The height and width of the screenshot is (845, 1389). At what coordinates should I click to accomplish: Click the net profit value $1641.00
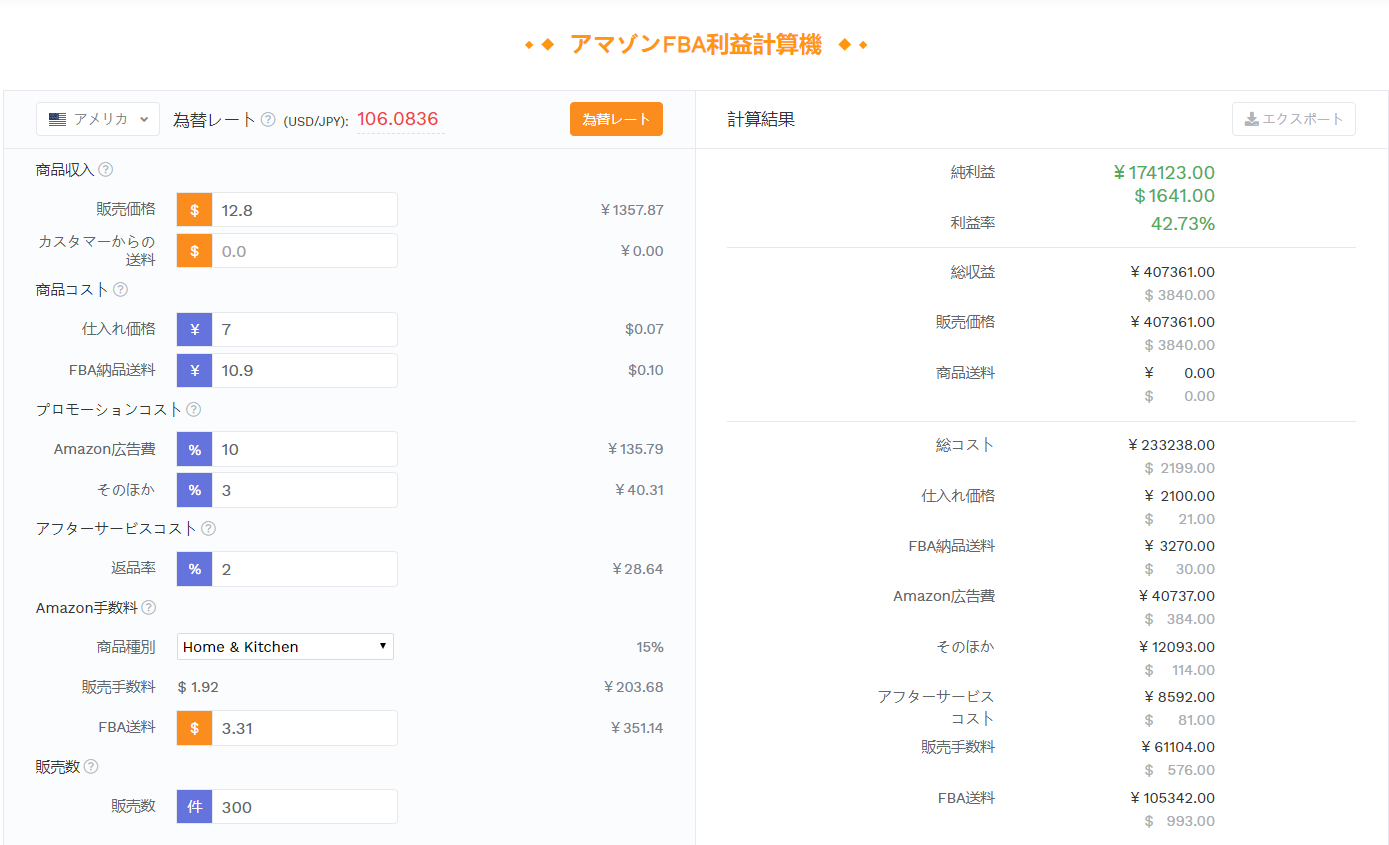point(1174,196)
